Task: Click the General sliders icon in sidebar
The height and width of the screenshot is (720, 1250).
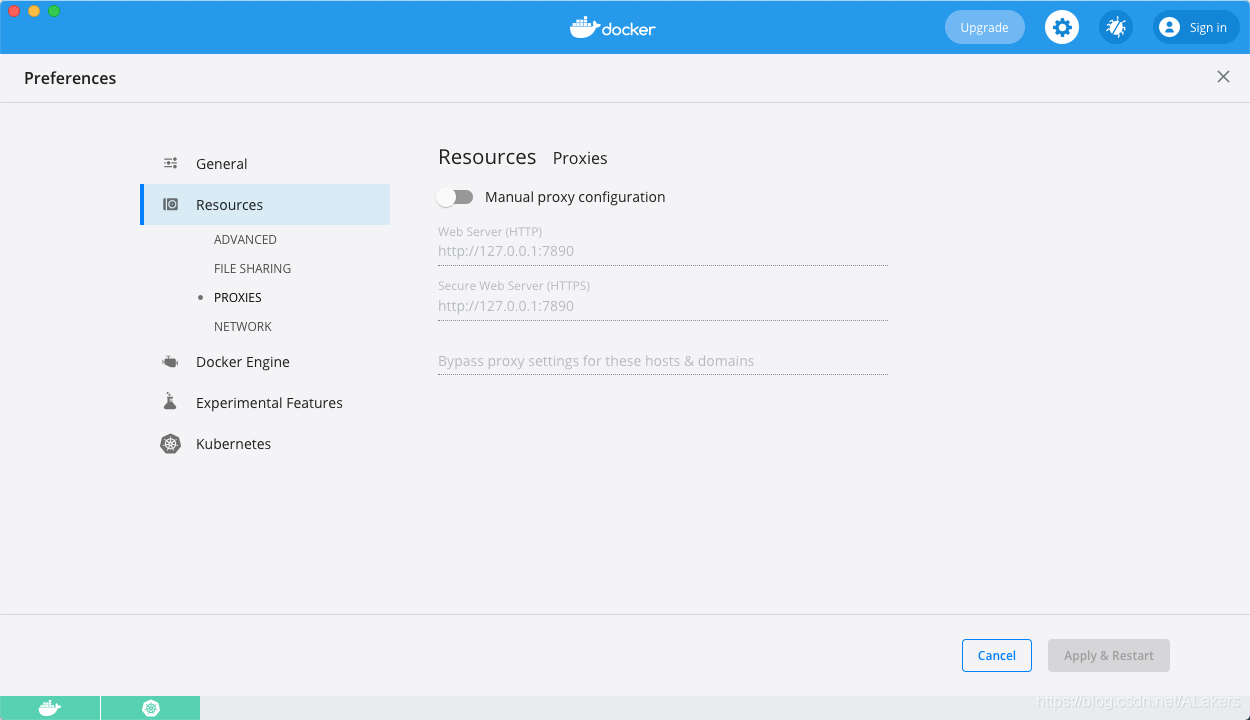Action: pos(171,163)
